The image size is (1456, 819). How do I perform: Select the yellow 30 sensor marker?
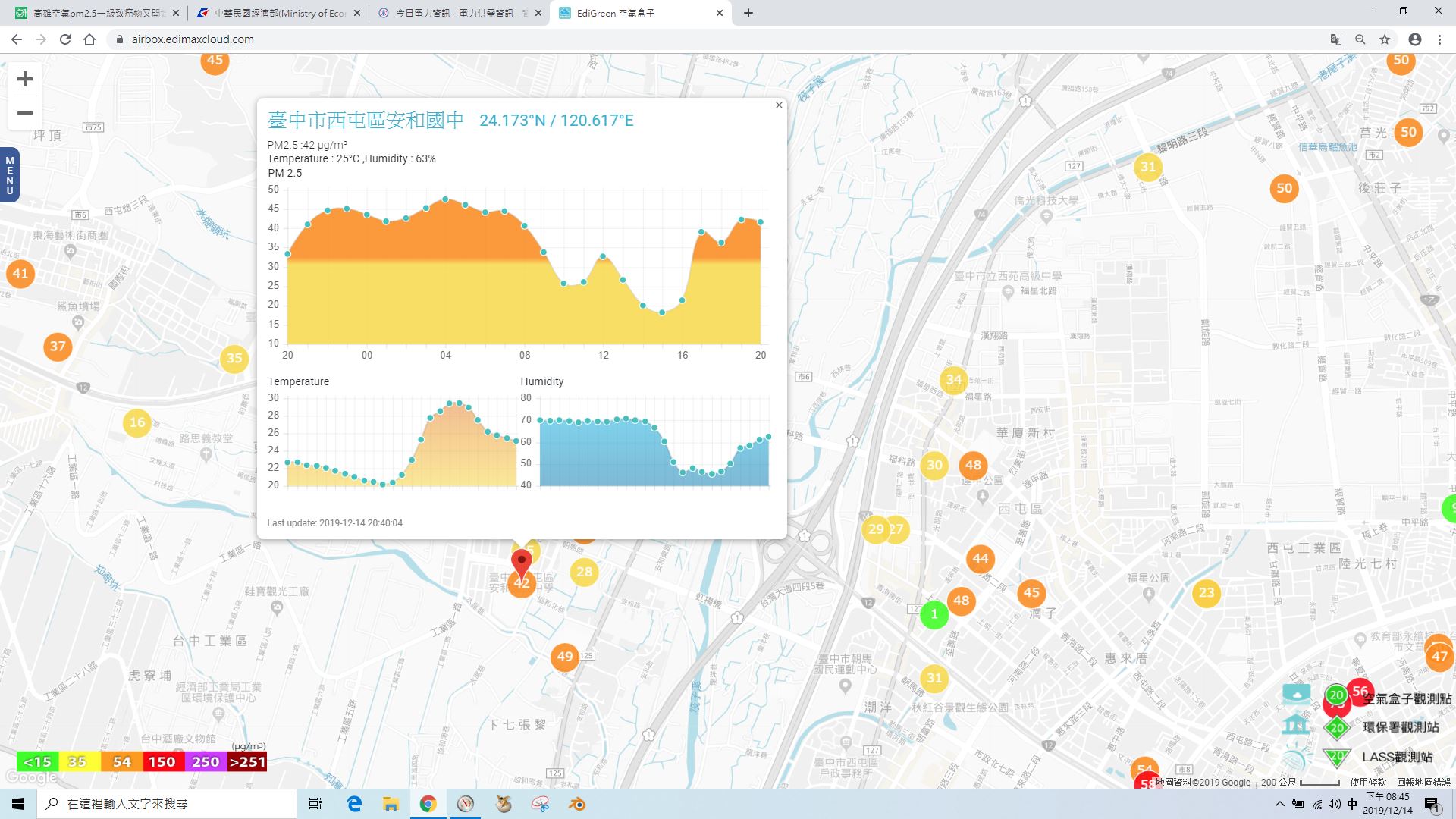[934, 466]
